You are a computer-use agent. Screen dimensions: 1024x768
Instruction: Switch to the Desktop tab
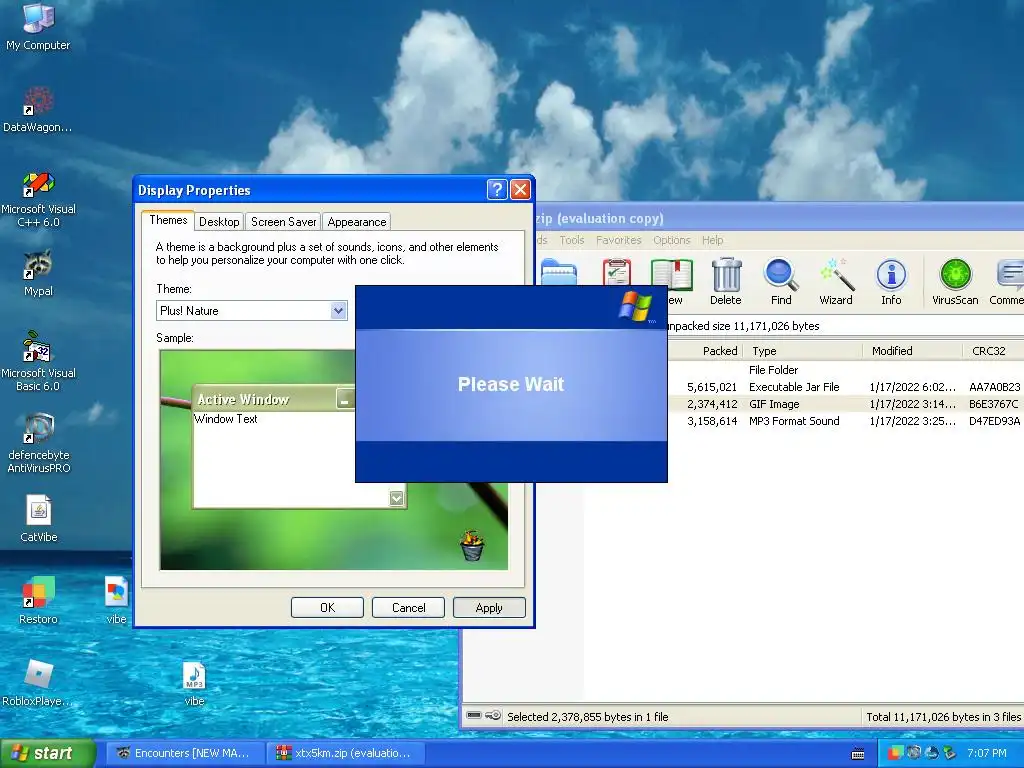[219, 221]
